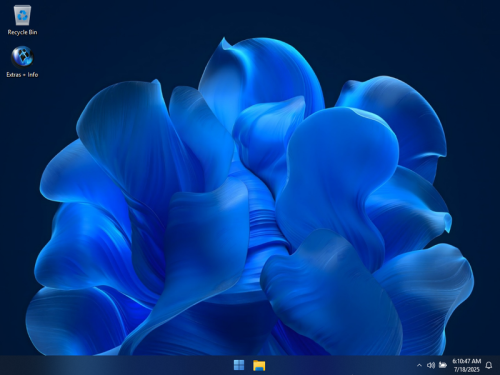500x375 pixels.
Task: Click the recycling arrows symbol on the bin
Action: [x=22, y=15]
